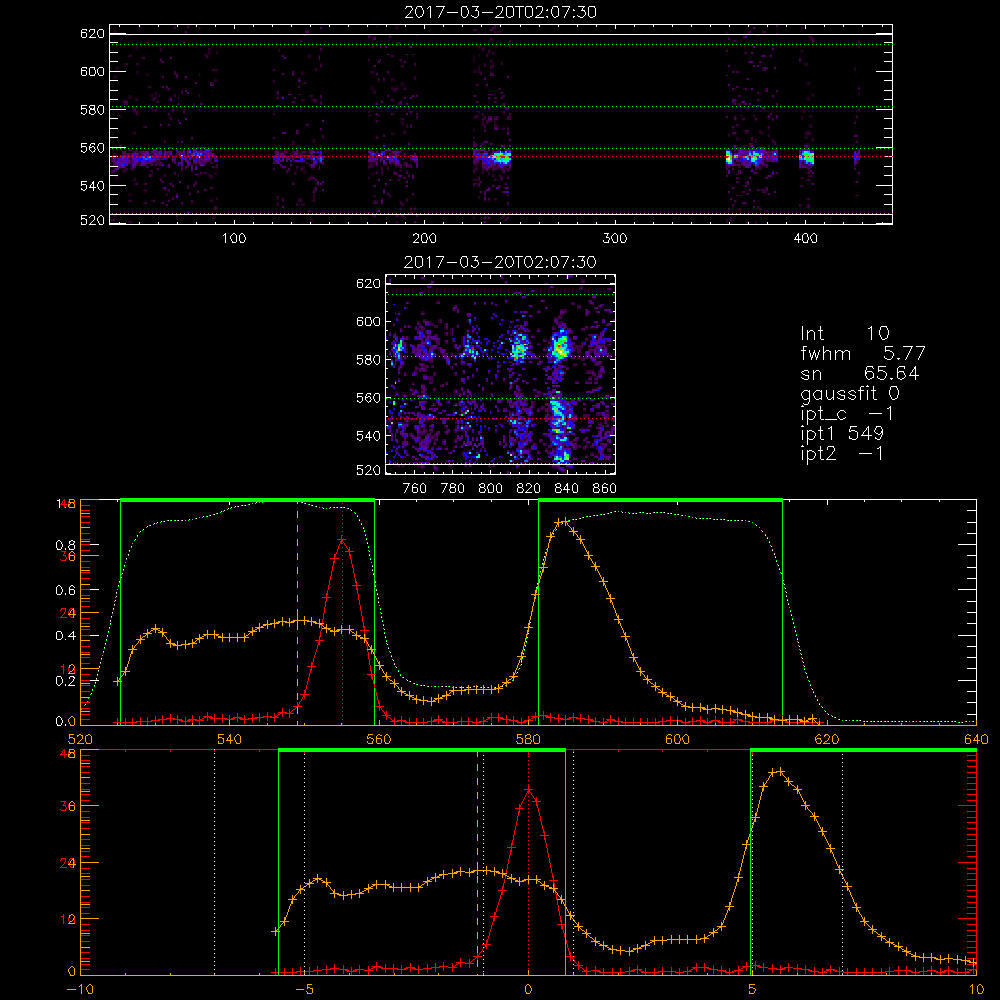Viewport: 1000px width, 1000px height.
Task: Click x-axis label '300' under top spectrogram
Action: [615, 239]
